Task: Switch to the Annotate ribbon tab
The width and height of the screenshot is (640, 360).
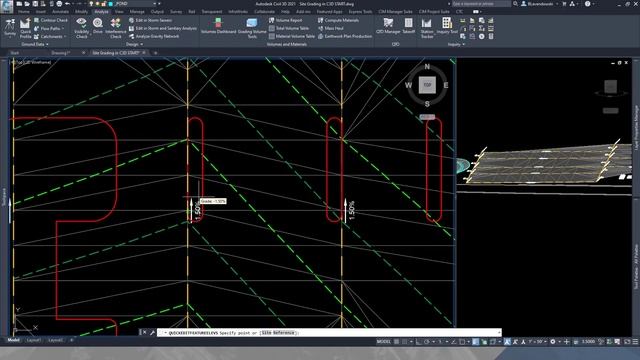Action: [60, 12]
